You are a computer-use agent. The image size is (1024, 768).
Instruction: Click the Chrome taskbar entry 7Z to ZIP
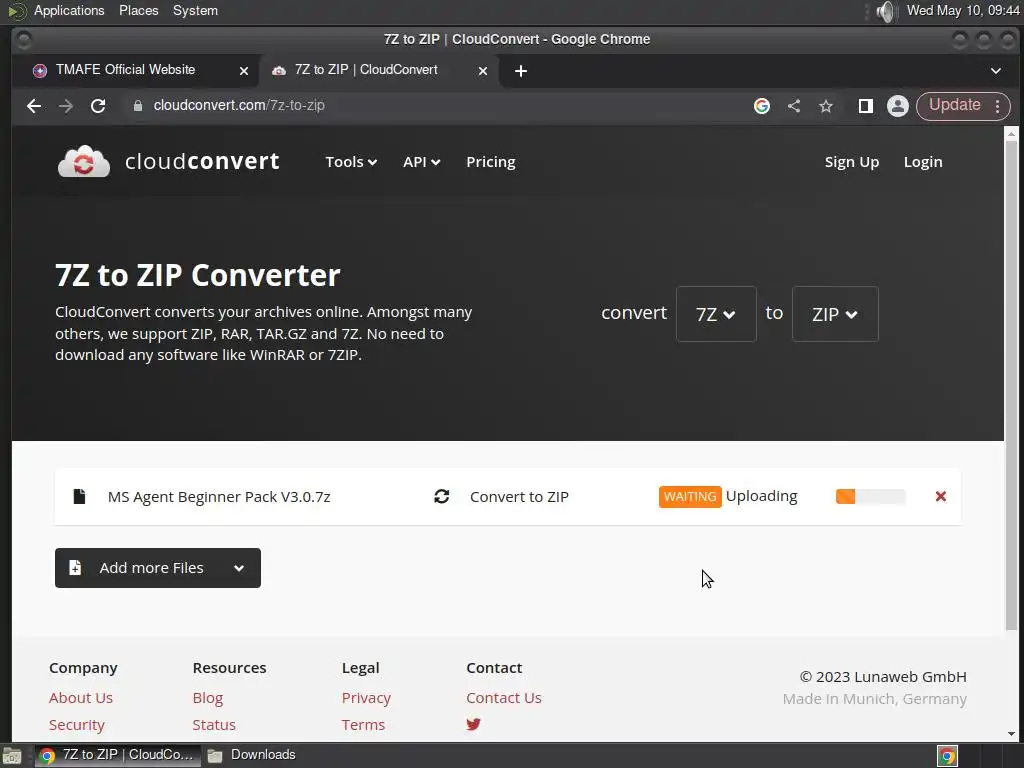[x=116, y=755]
